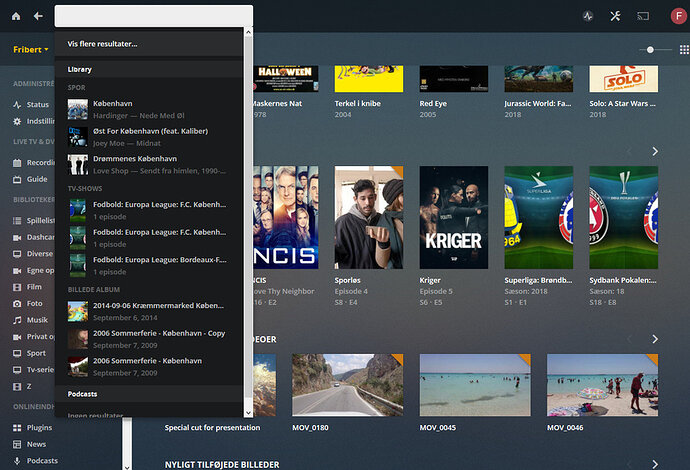The image size is (690, 470).
Task: Open Red Eye movie poster
Action: [454, 79]
